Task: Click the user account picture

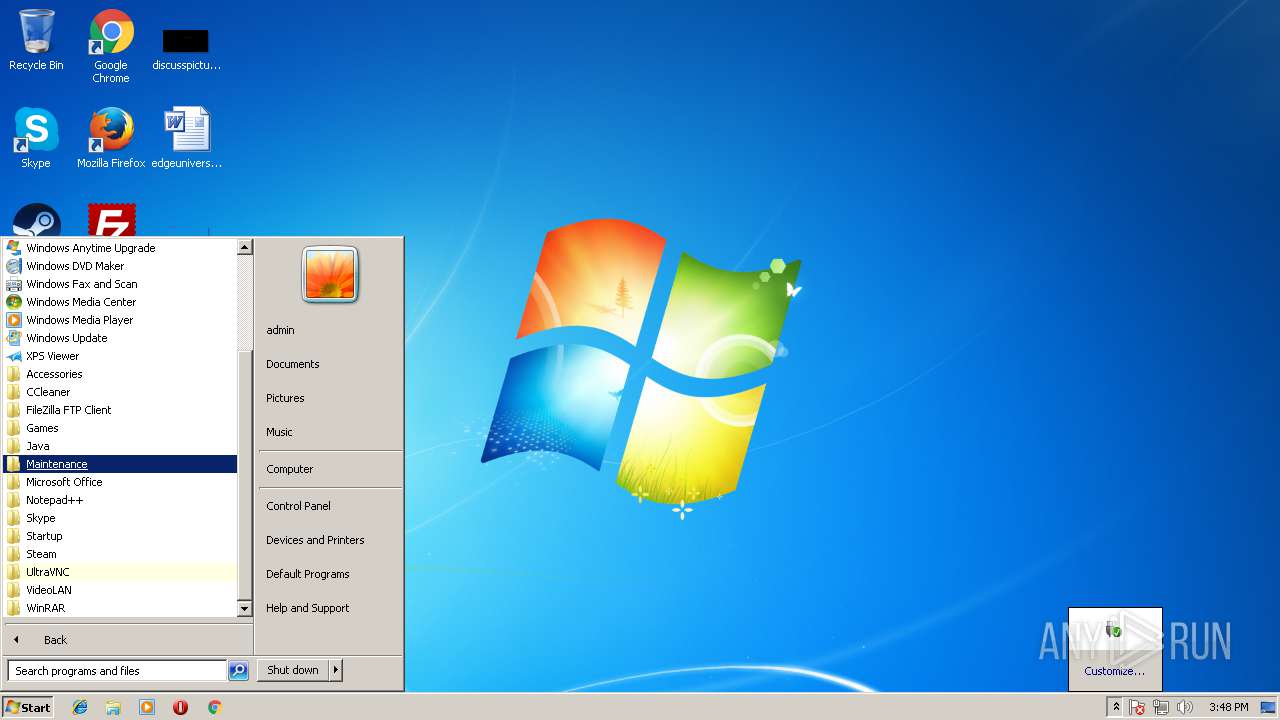Action: click(330, 275)
